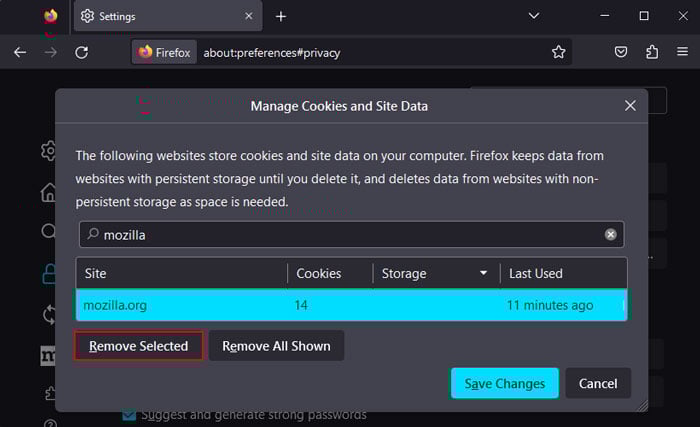
Task: Click the Firefox View icon in tab bar
Action: [51, 16]
